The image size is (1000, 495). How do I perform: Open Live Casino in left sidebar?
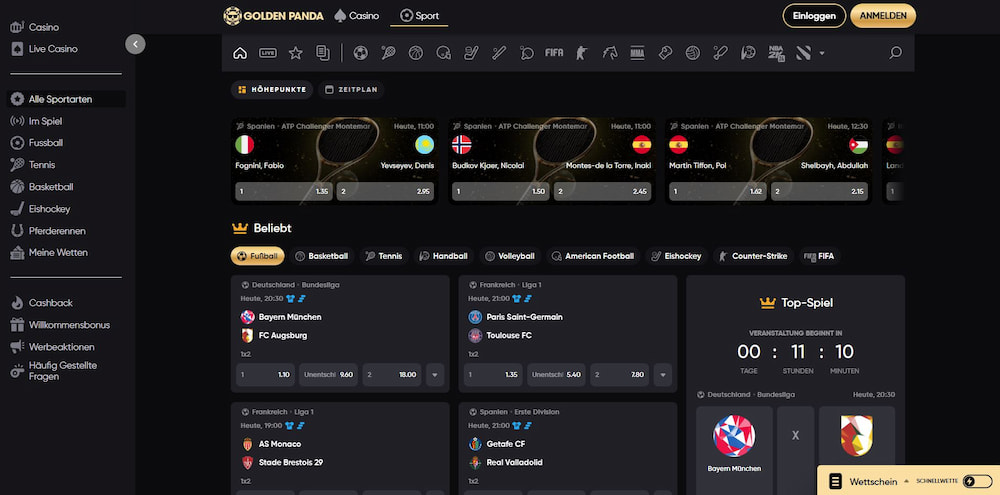(x=53, y=49)
